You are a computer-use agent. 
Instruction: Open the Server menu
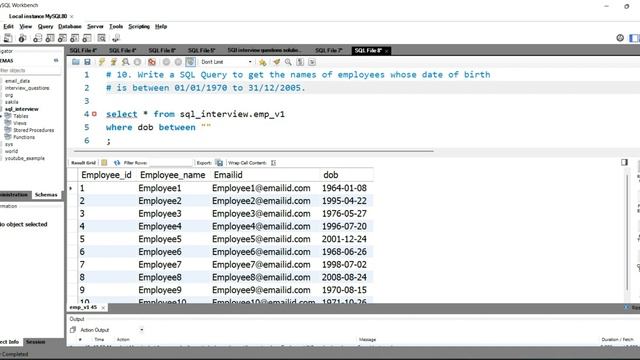[95, 27]
